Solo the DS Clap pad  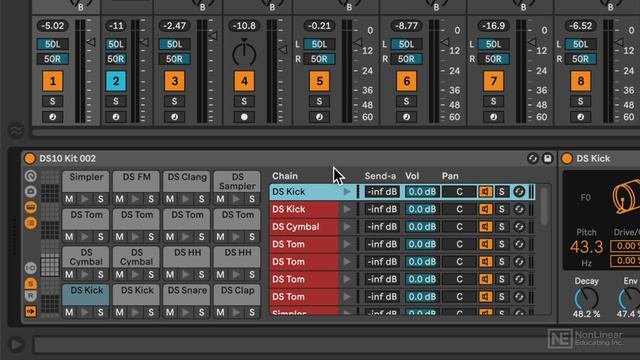(252, 313)
